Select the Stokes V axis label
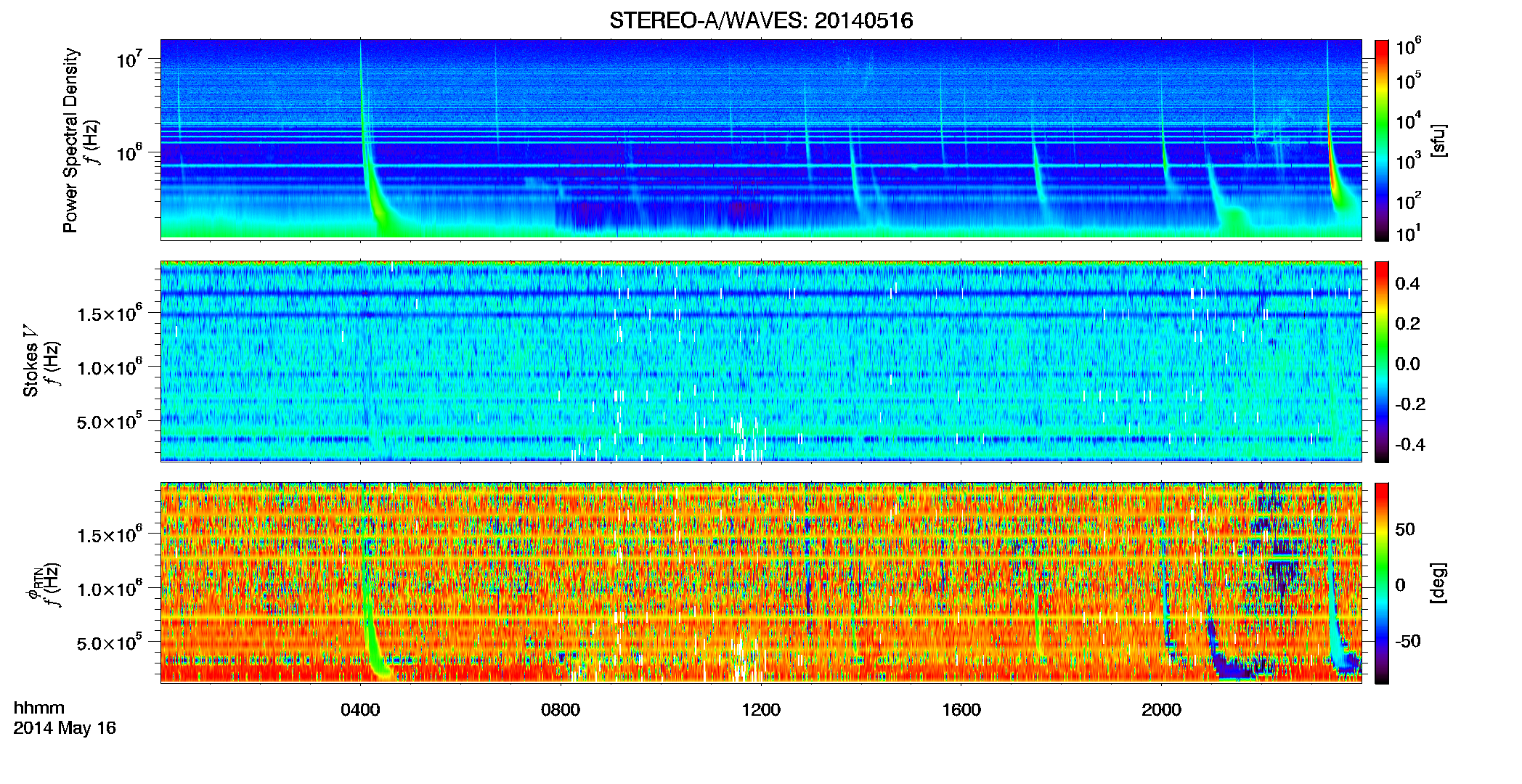Screen dimensions: 1522x784 (30, 361)
